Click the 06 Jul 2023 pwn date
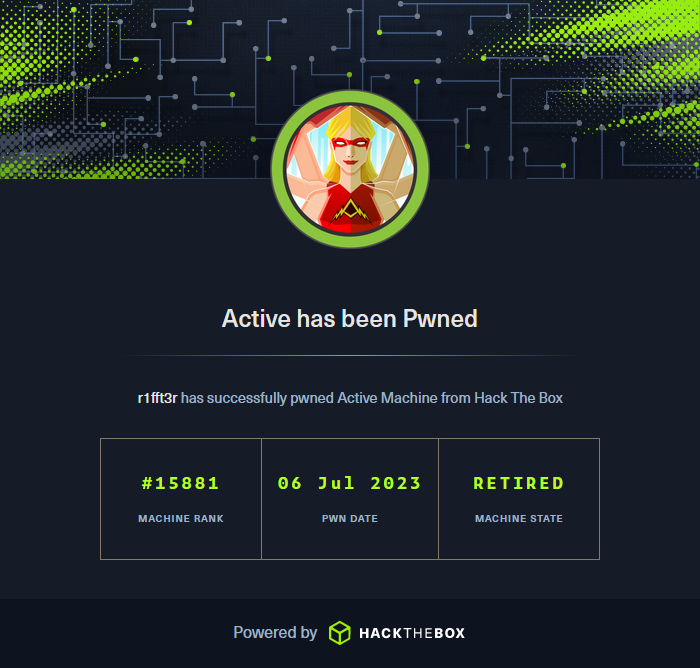The image size is (700, 668). [x=350, y=483]
